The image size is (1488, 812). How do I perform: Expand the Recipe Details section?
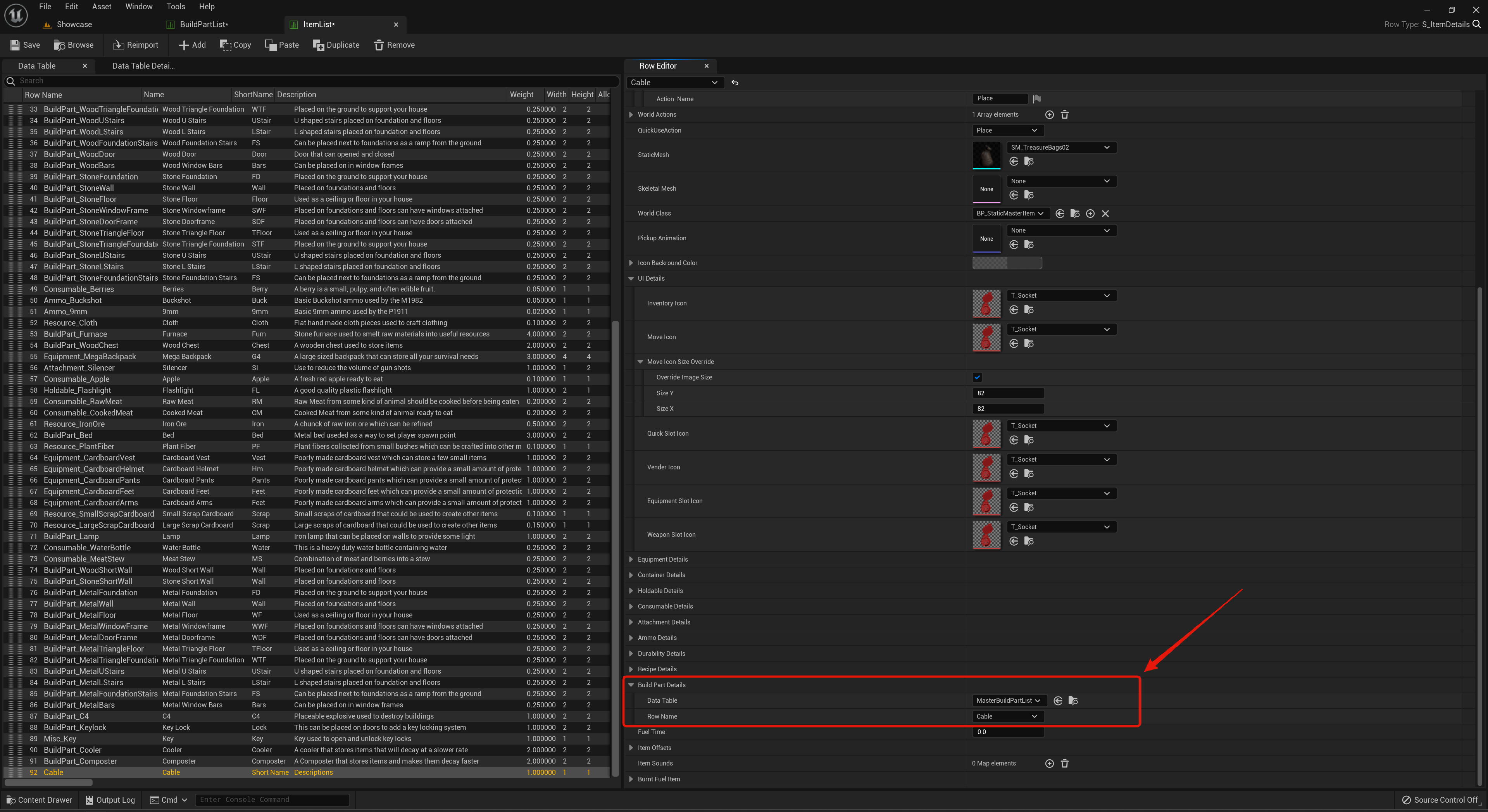631,669
